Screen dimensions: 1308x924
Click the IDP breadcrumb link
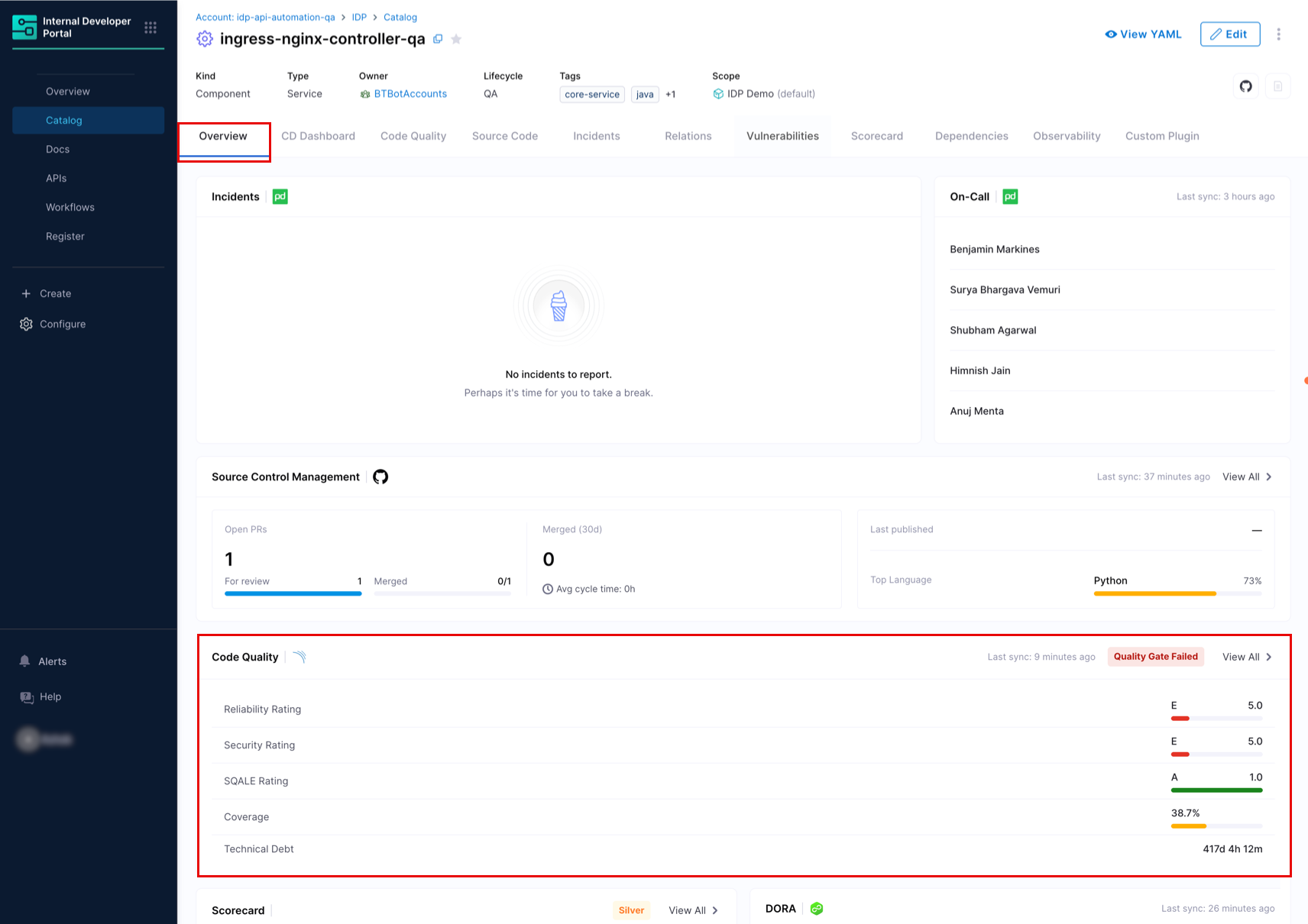tap(359, 17)
